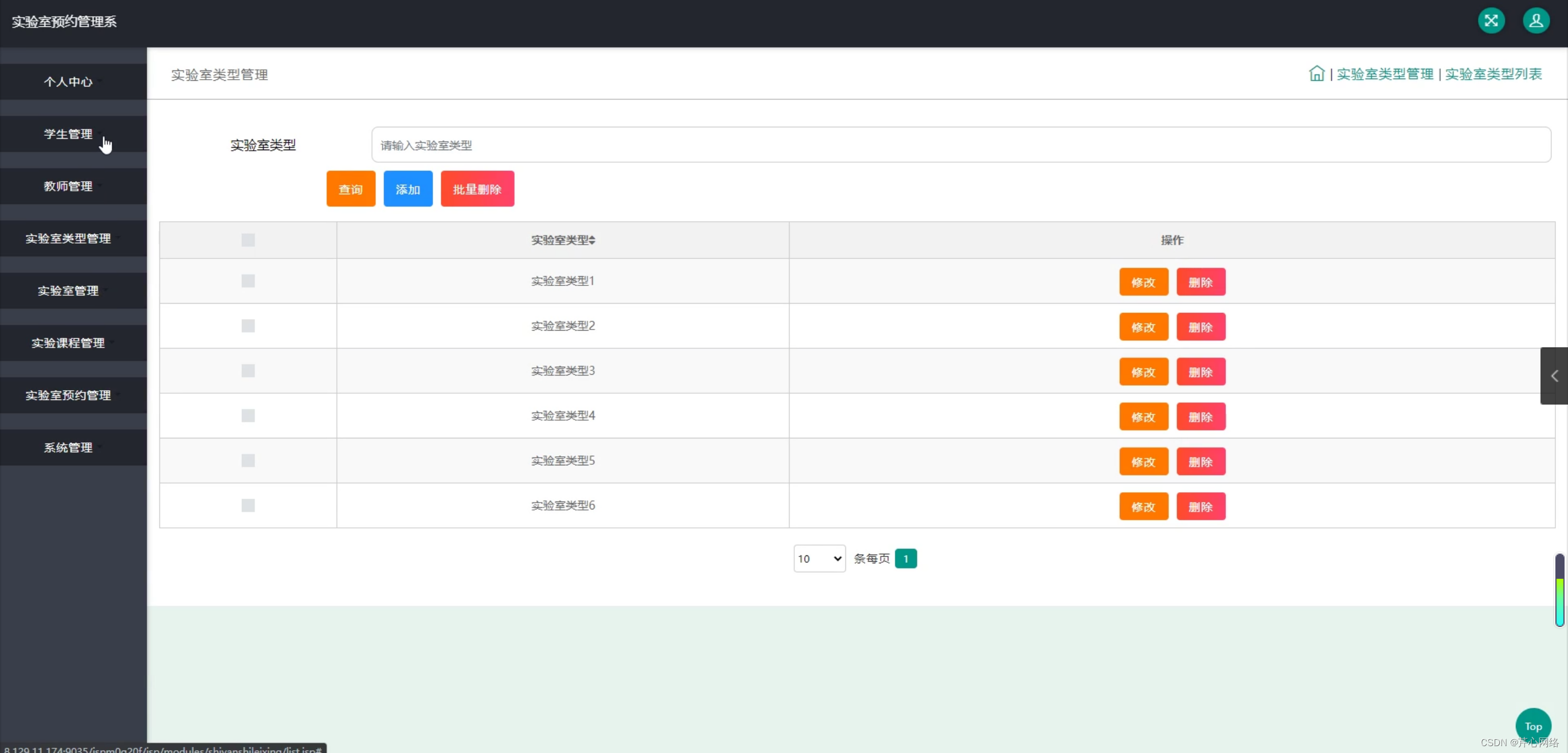Select 实验课程管理 in the sidebar
Screen dimensions: 1568x753
pyautogui.click(x=68, y=343)
